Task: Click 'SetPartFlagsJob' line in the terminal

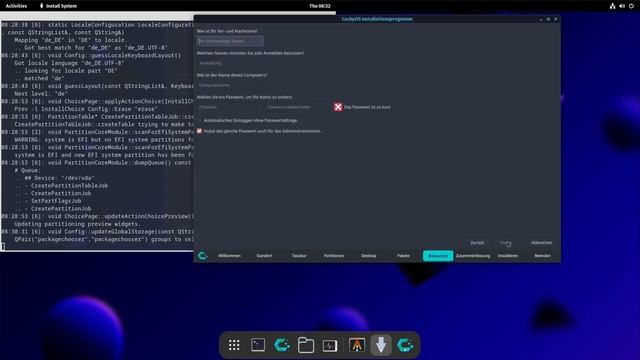Action: (x=56, y=201)
